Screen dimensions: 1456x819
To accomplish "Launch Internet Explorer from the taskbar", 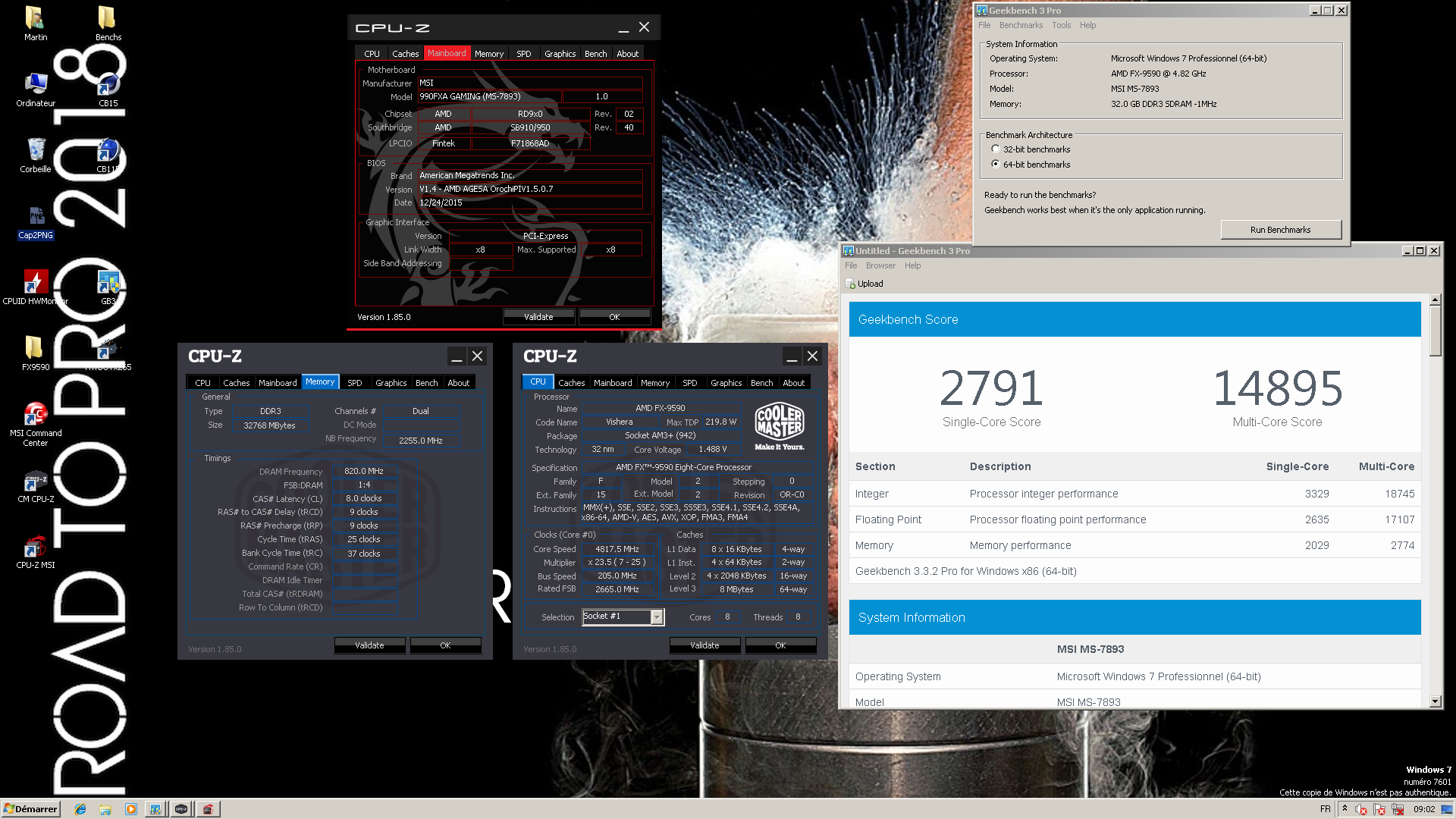I will click(80, 809).
